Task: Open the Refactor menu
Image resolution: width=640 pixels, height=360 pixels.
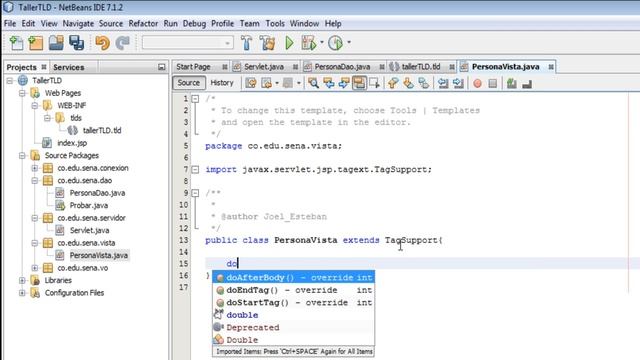Action: (143, 24)
